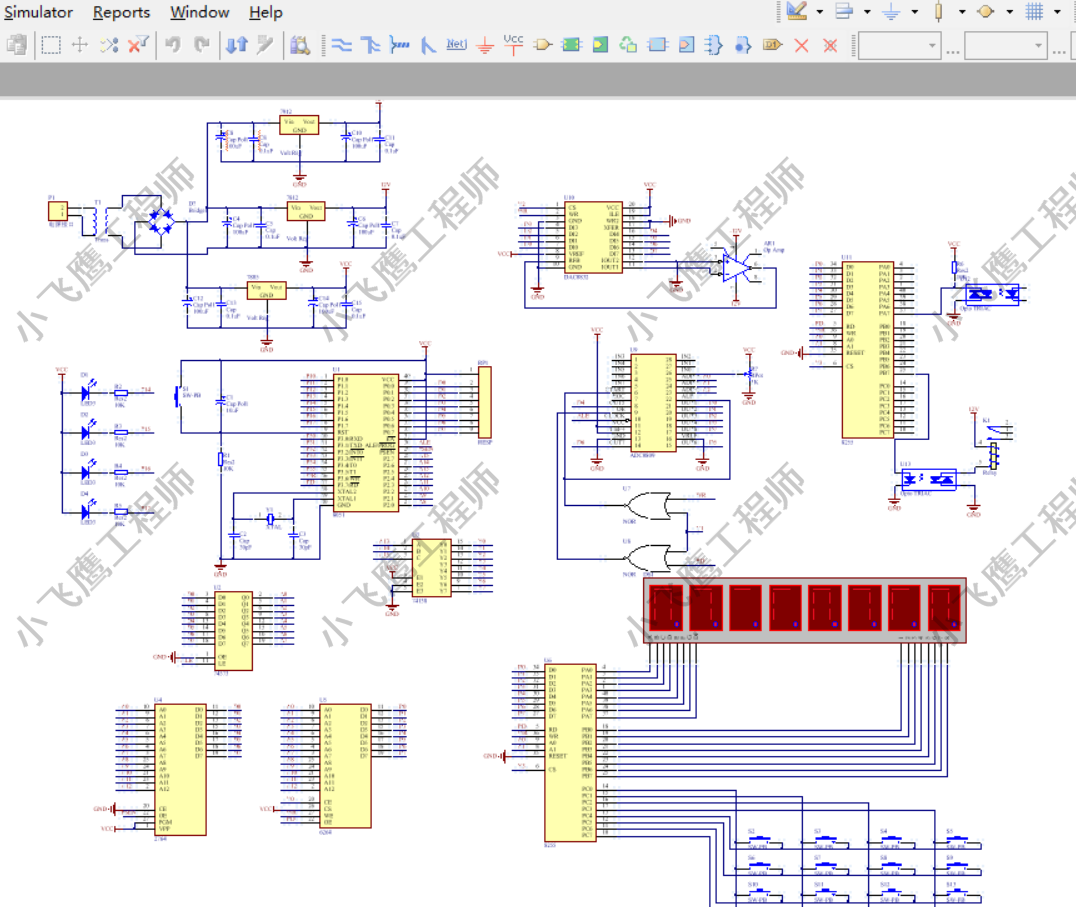
Task: Select the Place Harness Entry tool
Action: click(x=742, y=45)
